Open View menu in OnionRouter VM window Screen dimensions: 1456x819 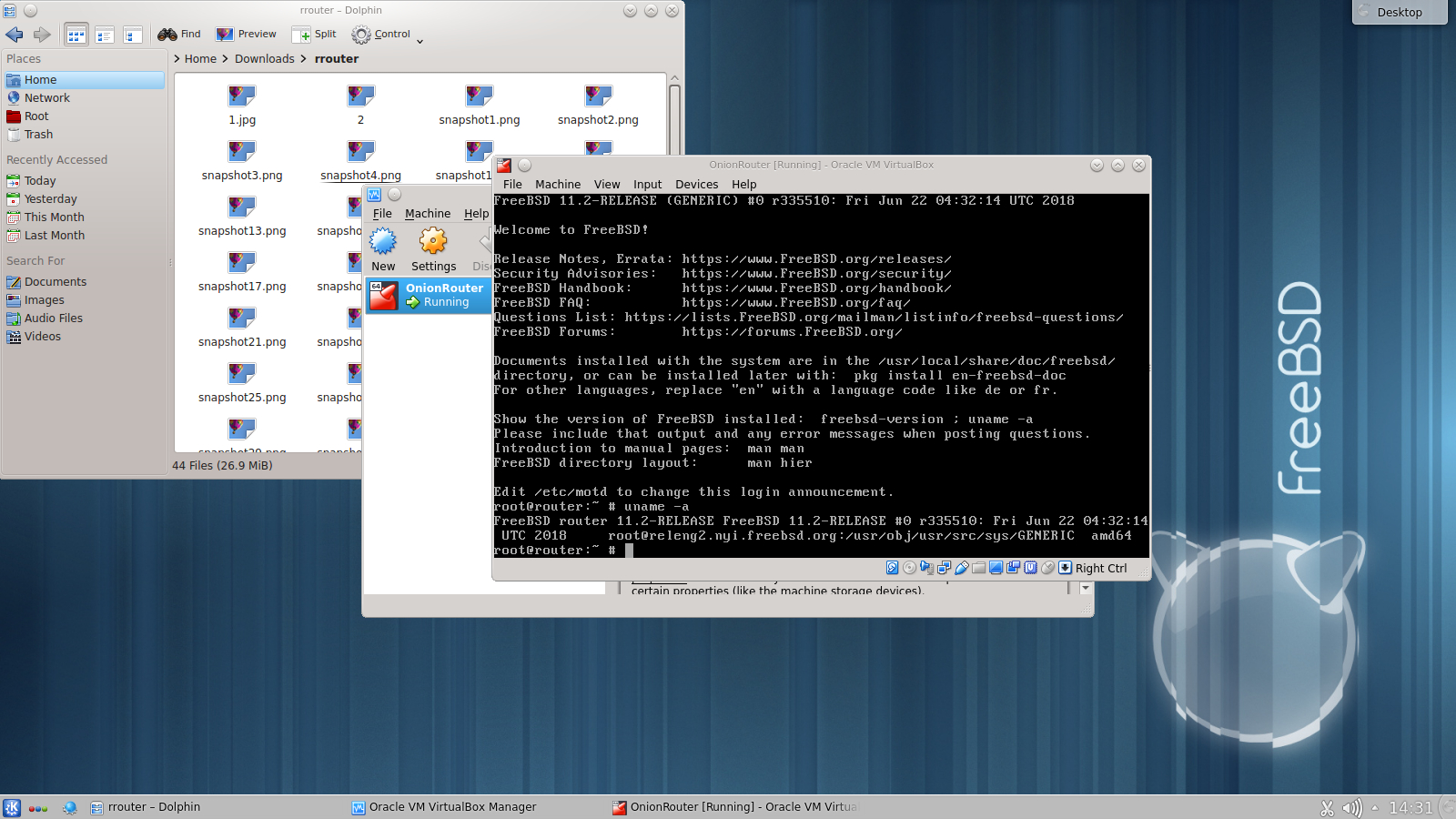pos(607,185)
